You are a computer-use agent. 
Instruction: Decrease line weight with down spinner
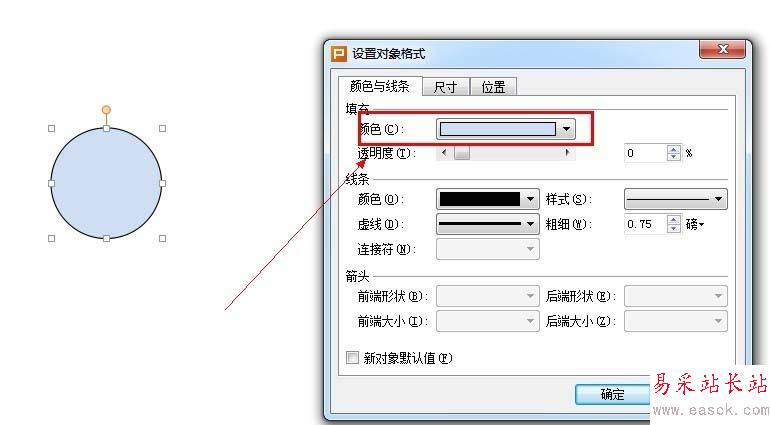(x=674, y=228)
